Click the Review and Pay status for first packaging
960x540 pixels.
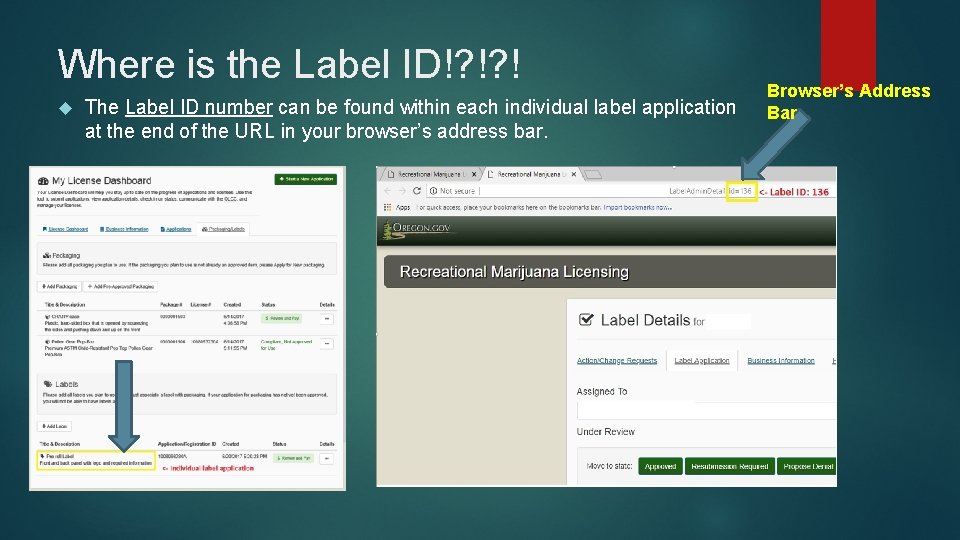click(282, 318)
